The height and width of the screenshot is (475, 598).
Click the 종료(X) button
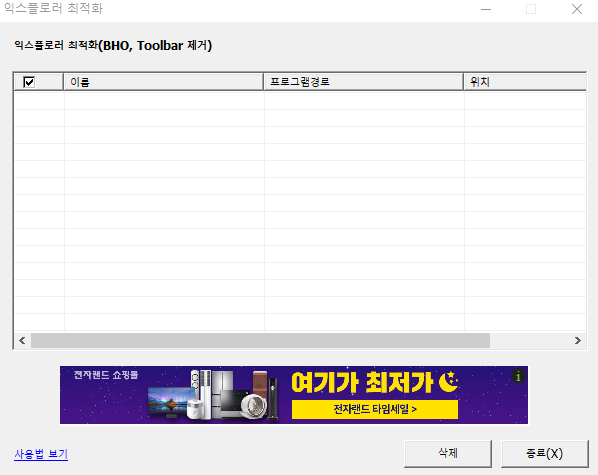point(545,454)
